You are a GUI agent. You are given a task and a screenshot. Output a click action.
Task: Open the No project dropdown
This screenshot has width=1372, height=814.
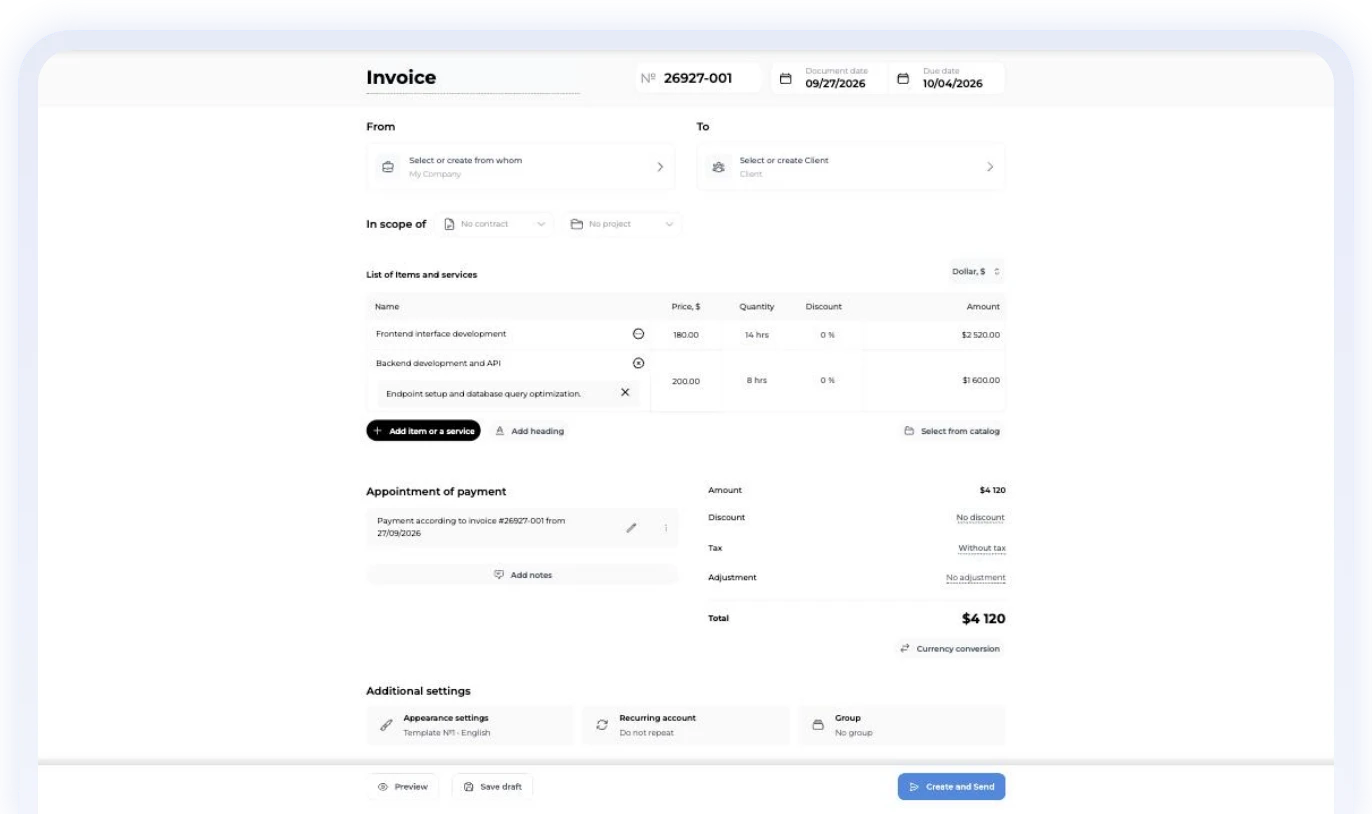[x=621, y=224]
